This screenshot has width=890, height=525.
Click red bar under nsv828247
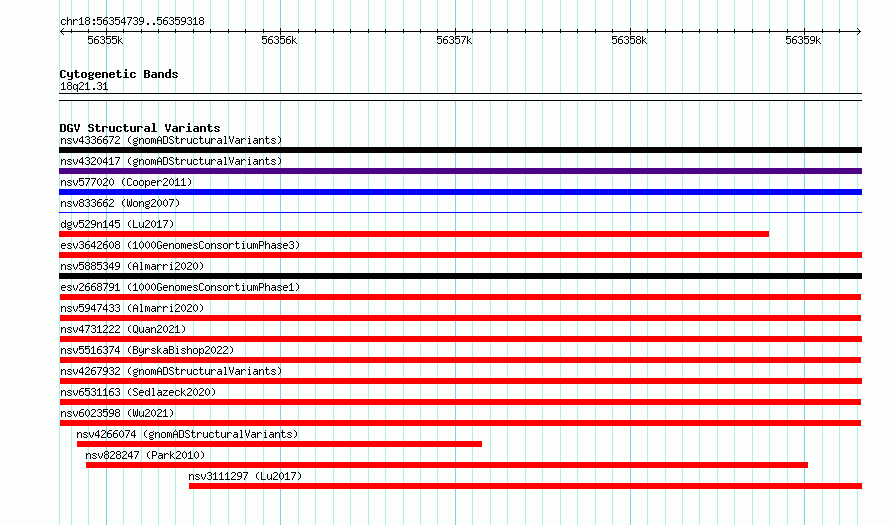pyautogui.click(x=447, y=465)
